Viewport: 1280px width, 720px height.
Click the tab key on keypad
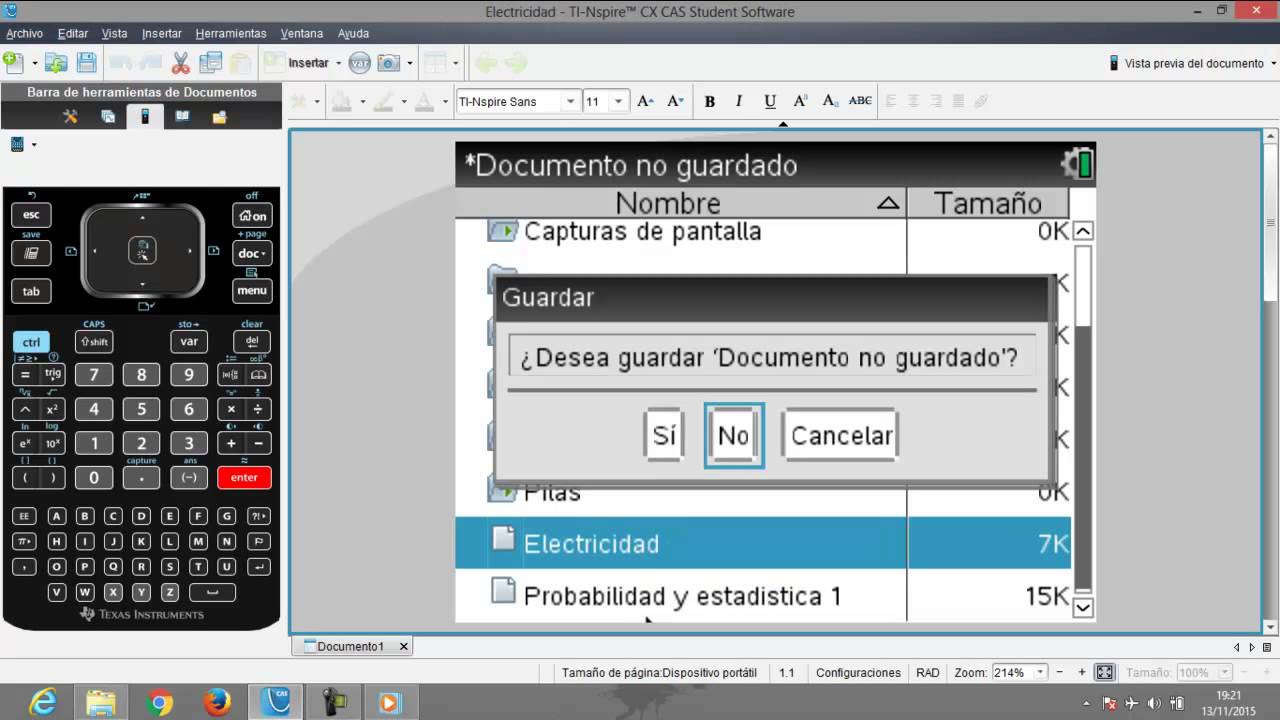click(x=31, y=291)
